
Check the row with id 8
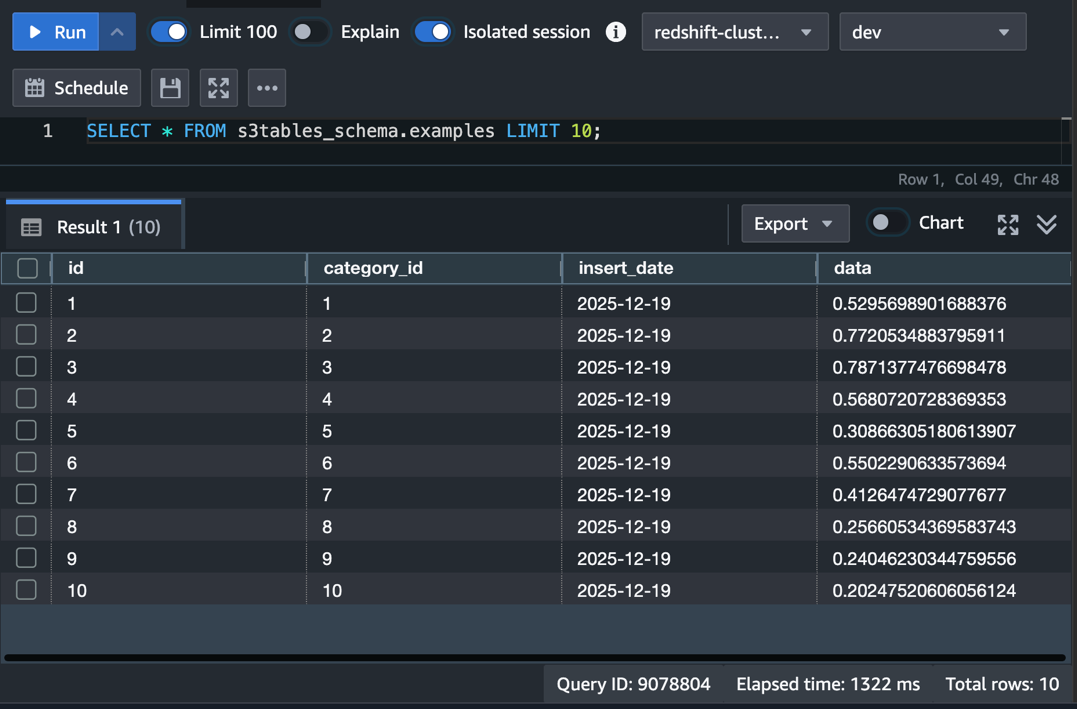pyautogui.click(x=26, y=526)
